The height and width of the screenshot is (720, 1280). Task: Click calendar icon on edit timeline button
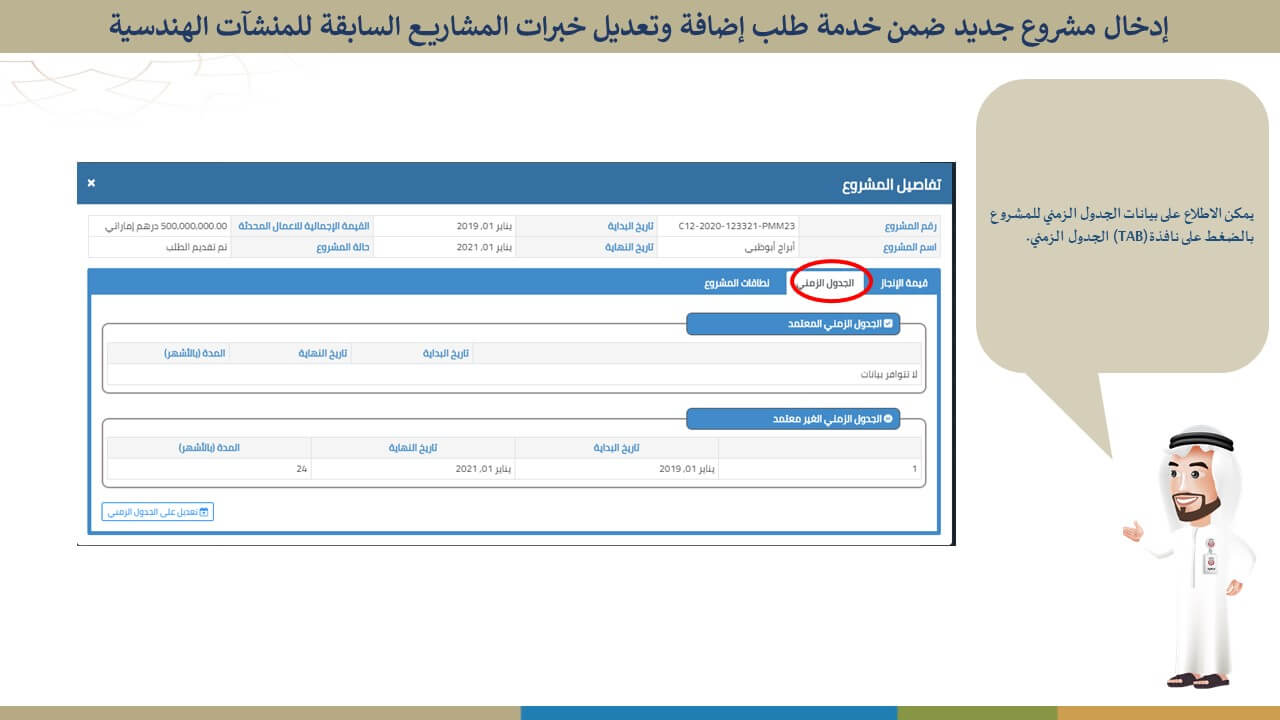coord(205,512)
